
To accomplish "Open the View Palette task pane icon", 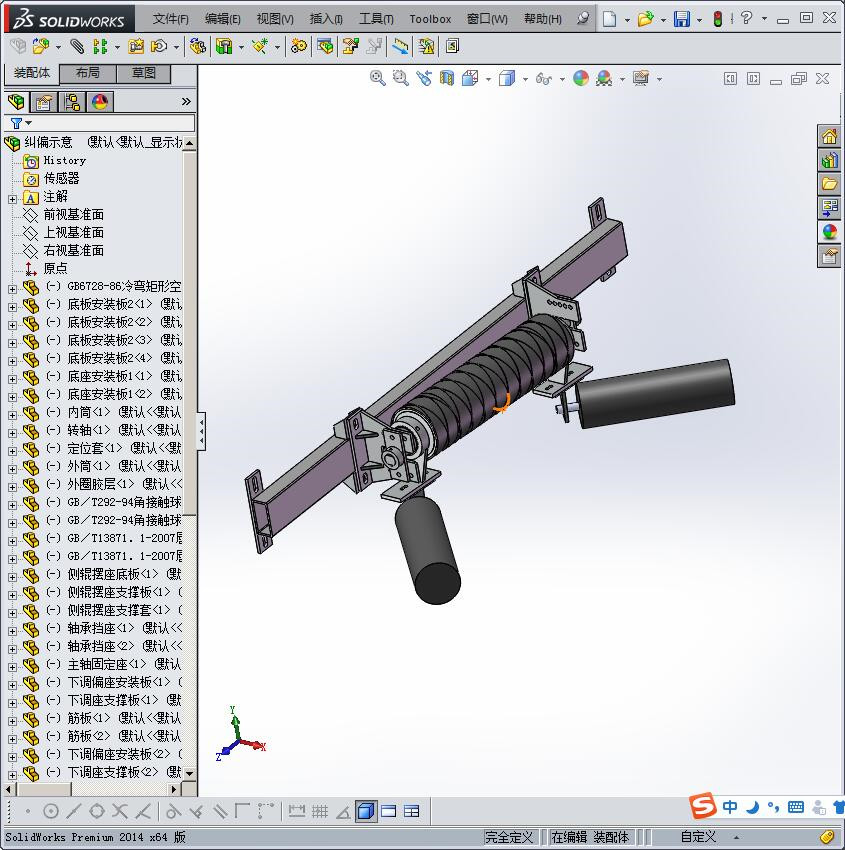I will coord(829,208).
